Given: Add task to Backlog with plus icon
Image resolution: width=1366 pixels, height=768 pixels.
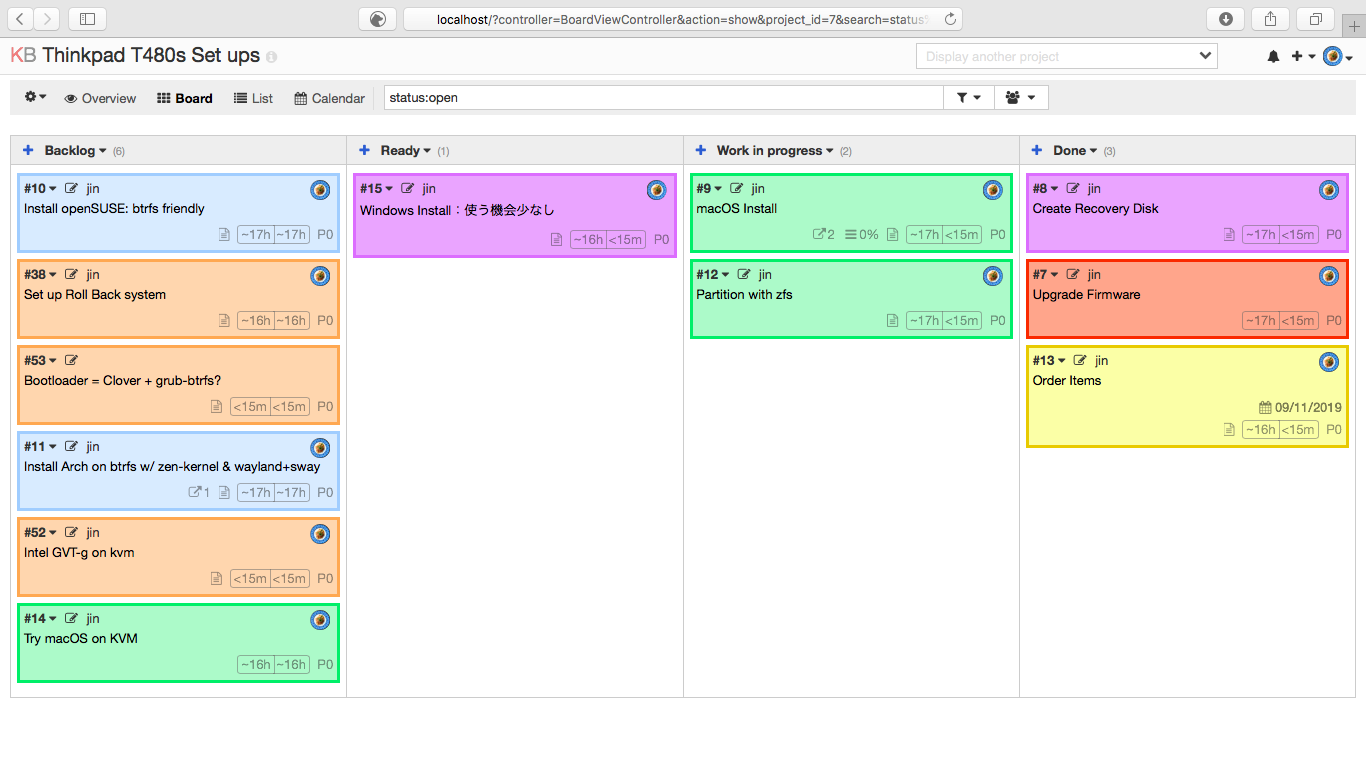Looking at the screenshot, I should click(28, 150).
